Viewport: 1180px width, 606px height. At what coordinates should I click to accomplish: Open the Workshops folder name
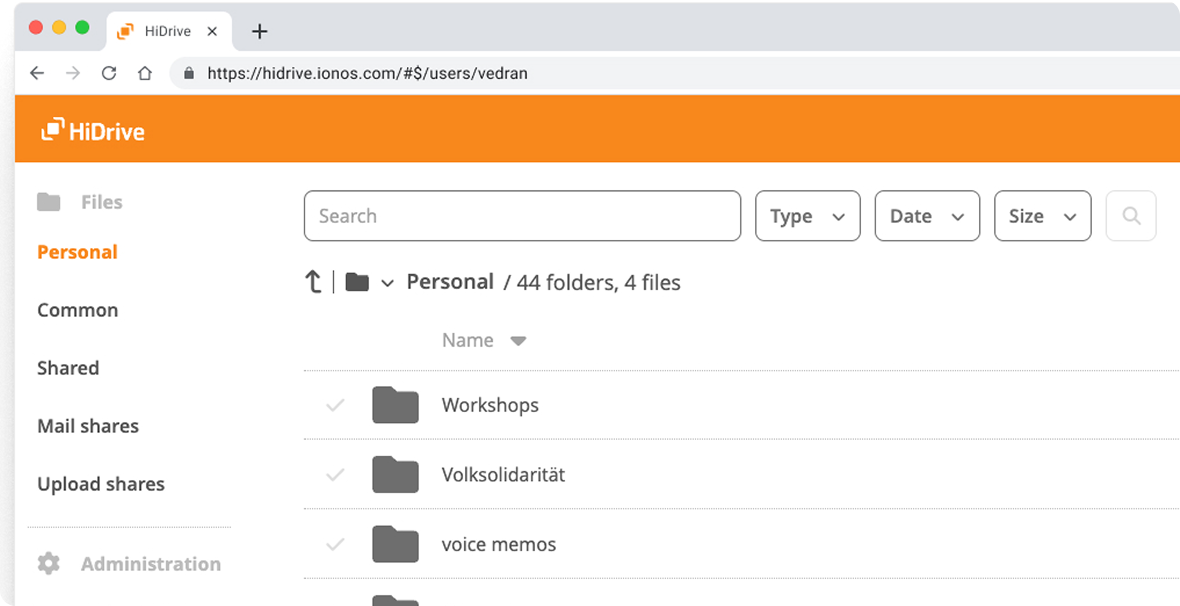coord(490,405)
